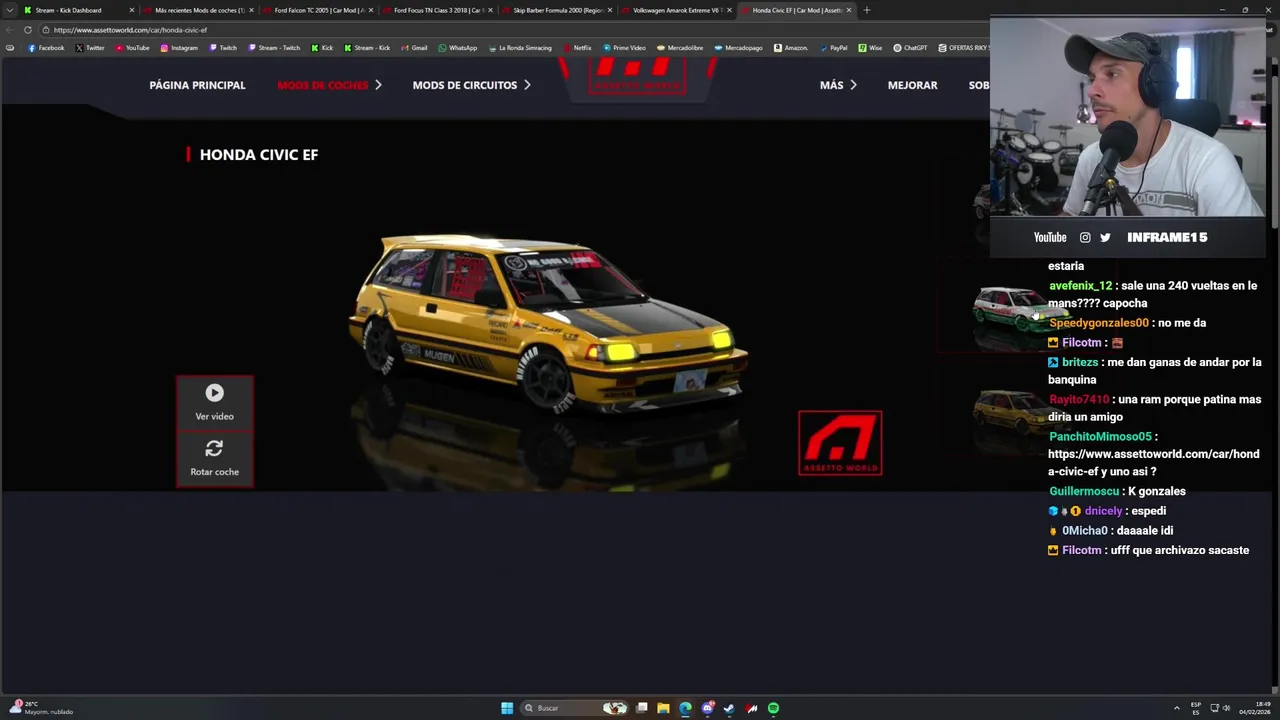Open La Ronda Simracing bookmark
Screen dimensions: 1280x720
point(520,48)
